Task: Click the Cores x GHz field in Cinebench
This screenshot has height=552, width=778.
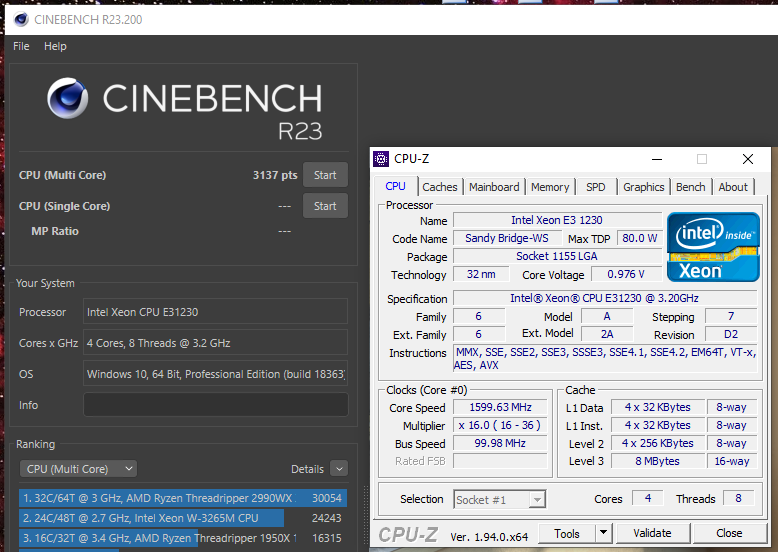Action: (215, 343)
